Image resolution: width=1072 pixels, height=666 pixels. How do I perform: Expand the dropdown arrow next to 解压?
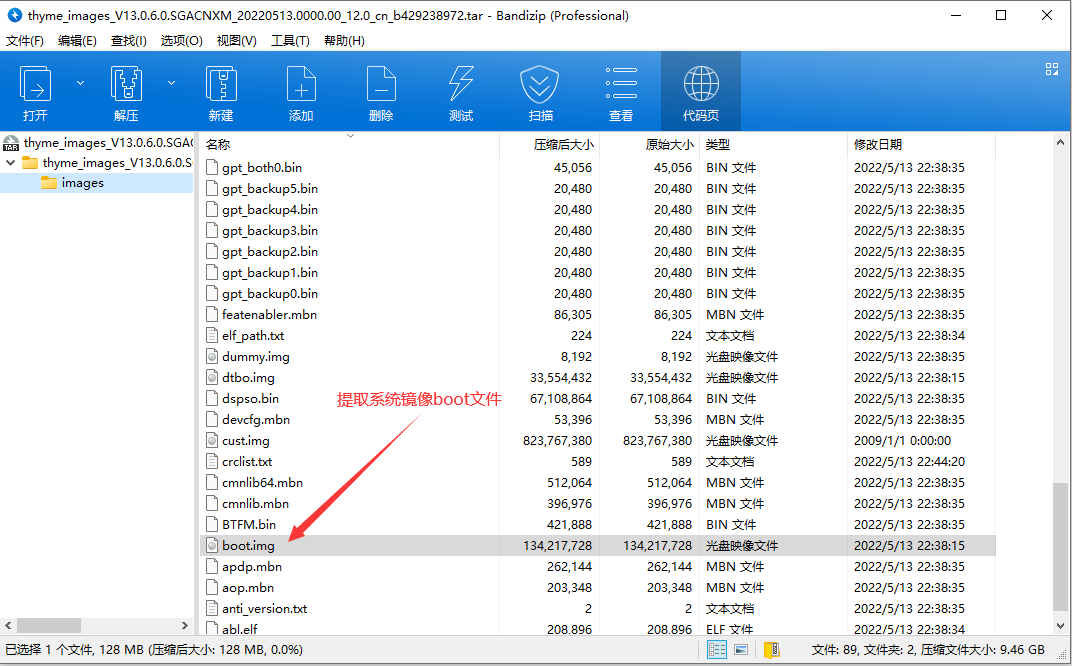pos(171,83)
